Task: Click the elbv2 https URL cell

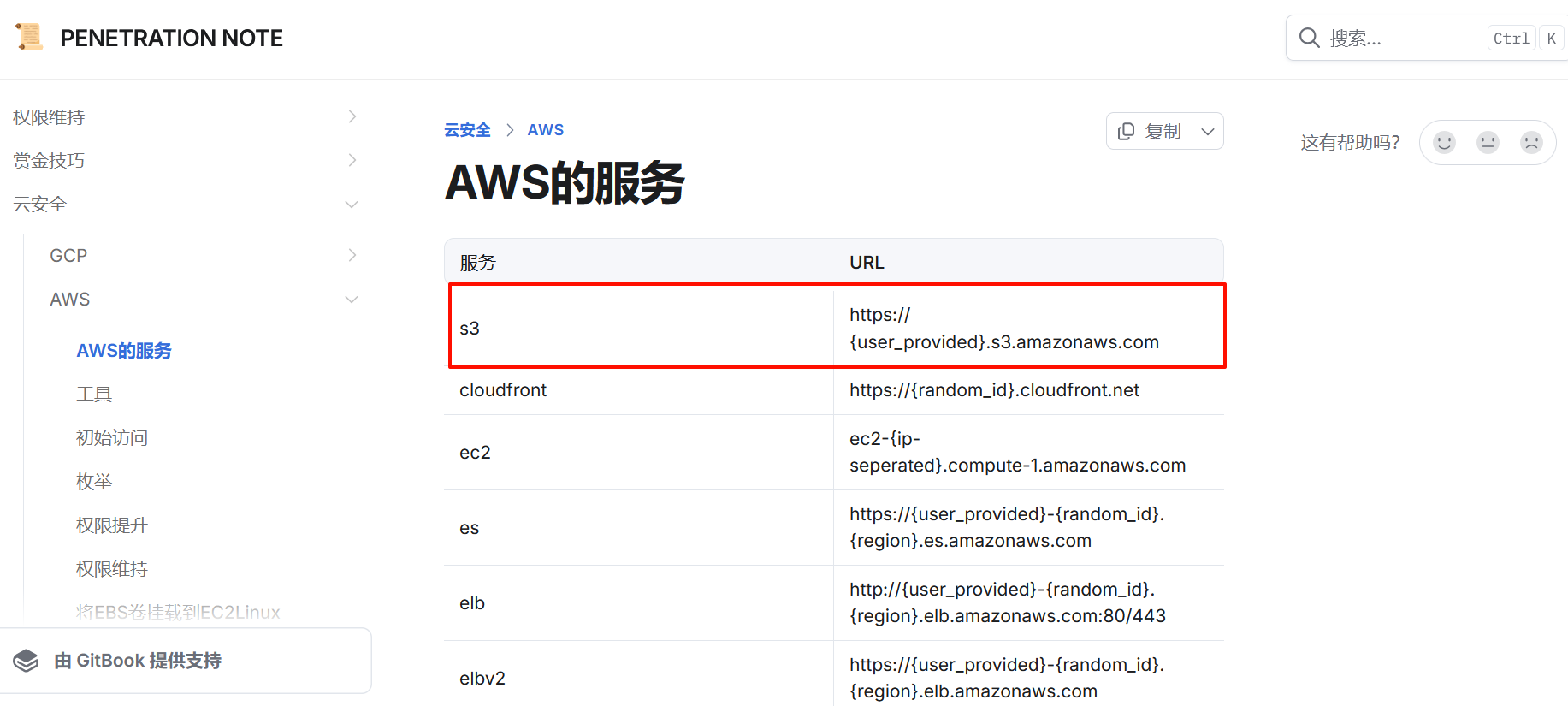Action: [1029, 673]
